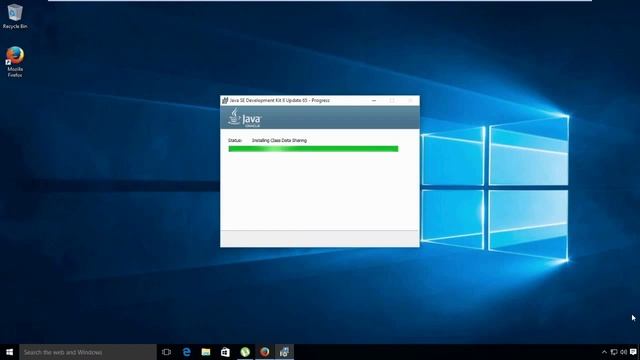The width and height of the screenshot is (640, 360).
Task: Open the volume tray icon
Action: [623, 352]
